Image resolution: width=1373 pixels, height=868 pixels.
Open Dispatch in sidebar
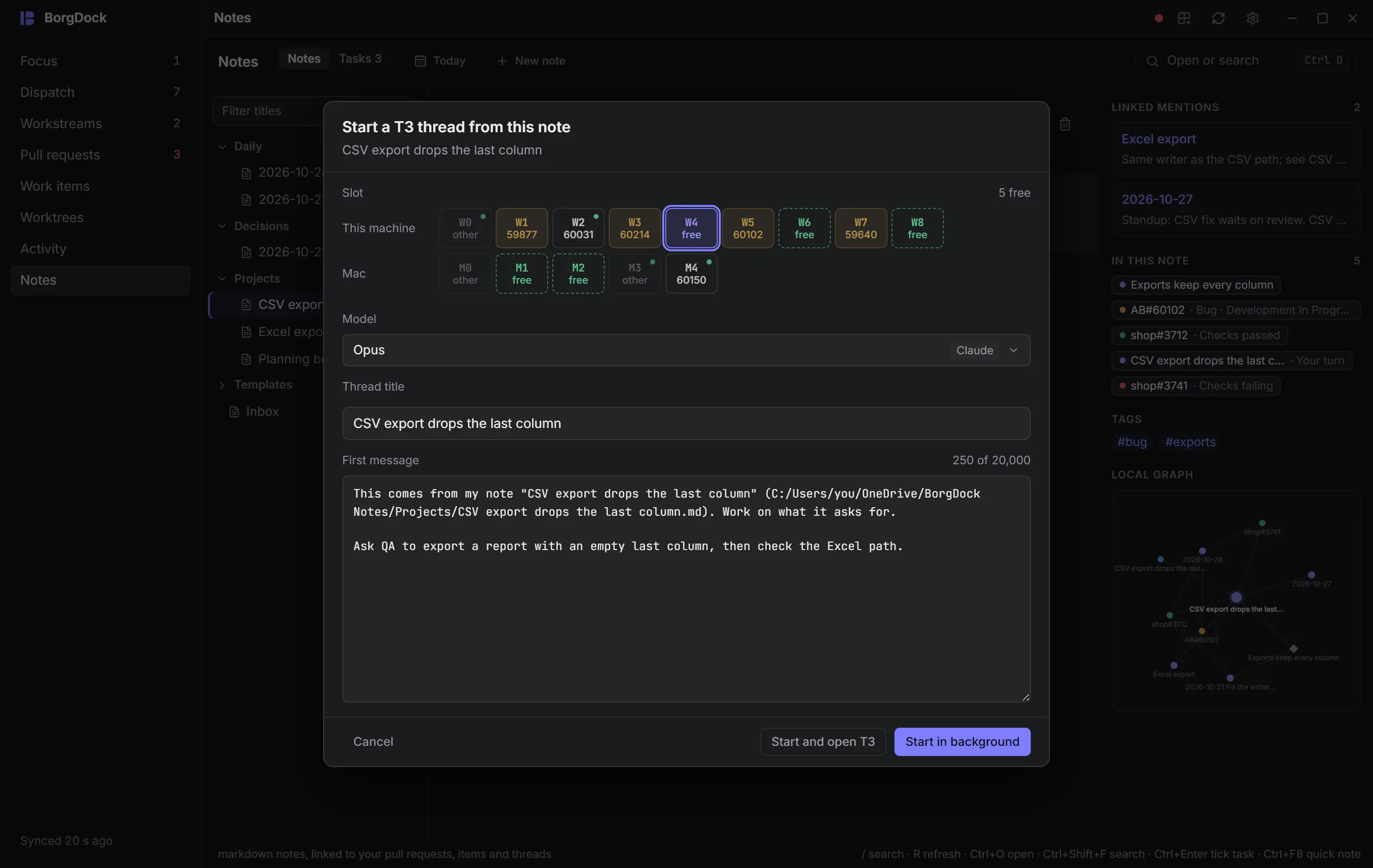[x=100, y=92]
